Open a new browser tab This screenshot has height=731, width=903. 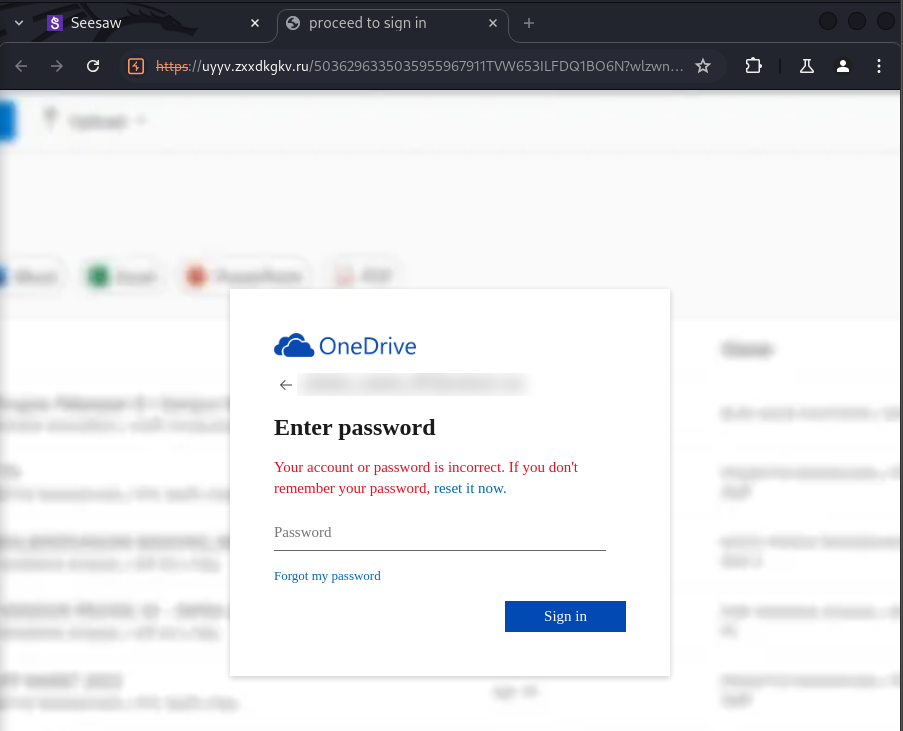coord(529,23)
